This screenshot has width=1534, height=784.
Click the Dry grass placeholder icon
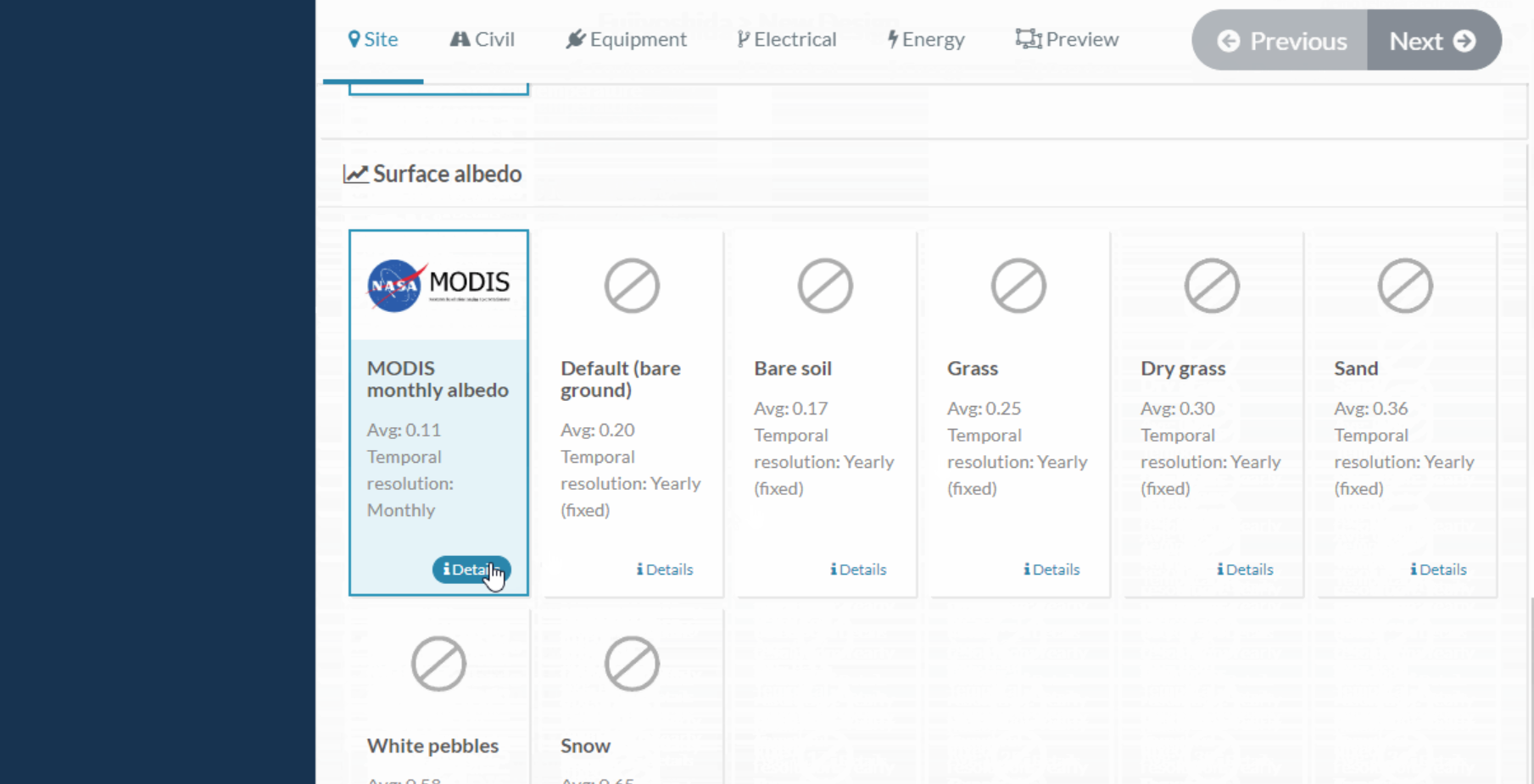click(x=1212, y=286)
